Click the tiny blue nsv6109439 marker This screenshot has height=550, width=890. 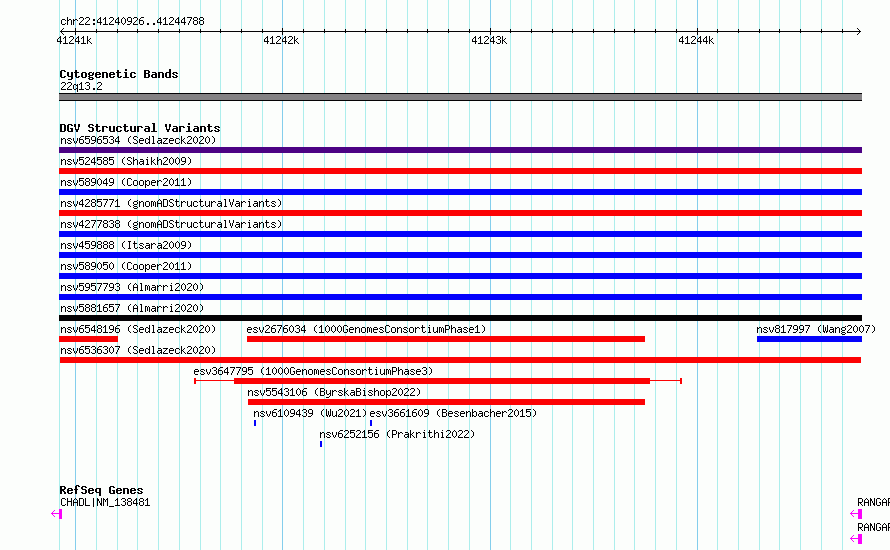click(255, 423)
